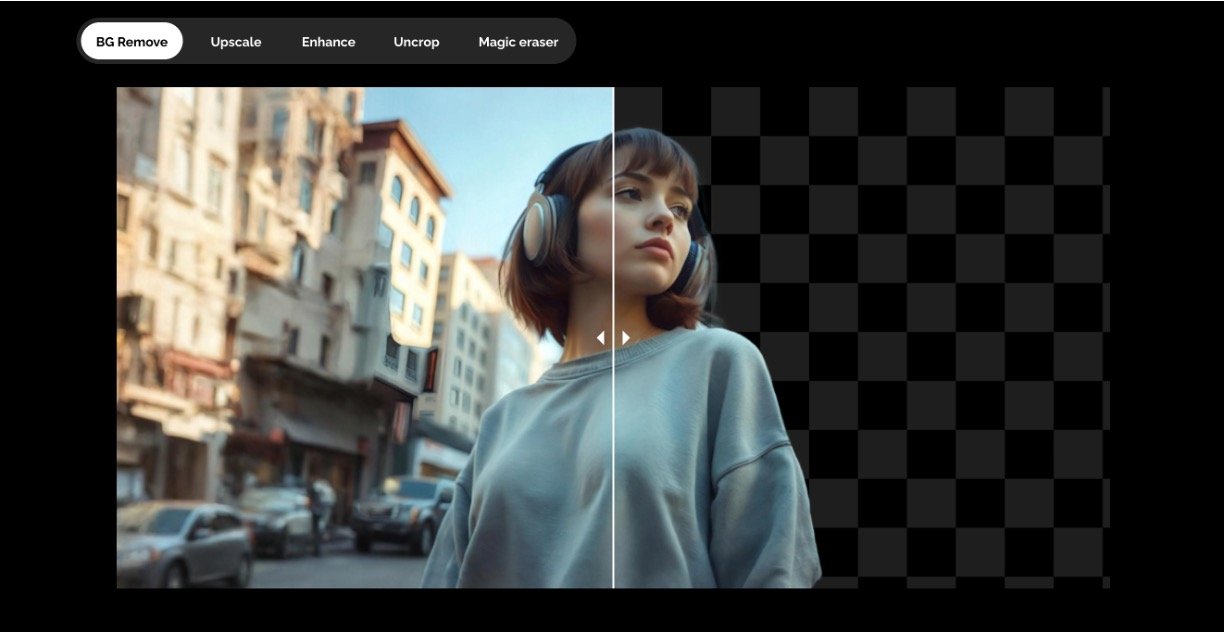Switch to the Upscale tab
Screen dimensions: 1224x632
tap(236, 42)
